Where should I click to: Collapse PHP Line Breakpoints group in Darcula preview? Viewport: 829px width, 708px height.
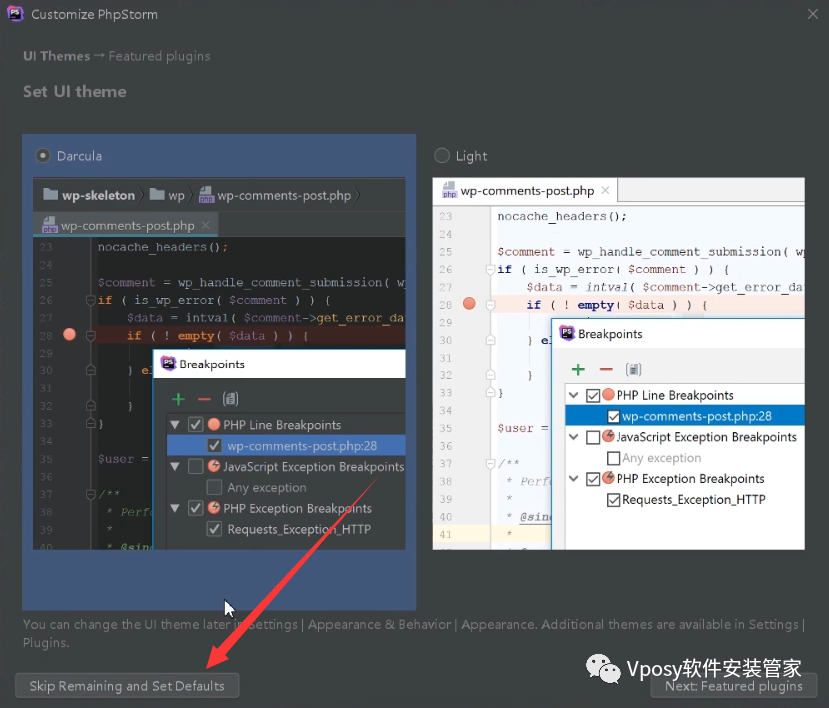click(175, 425)
